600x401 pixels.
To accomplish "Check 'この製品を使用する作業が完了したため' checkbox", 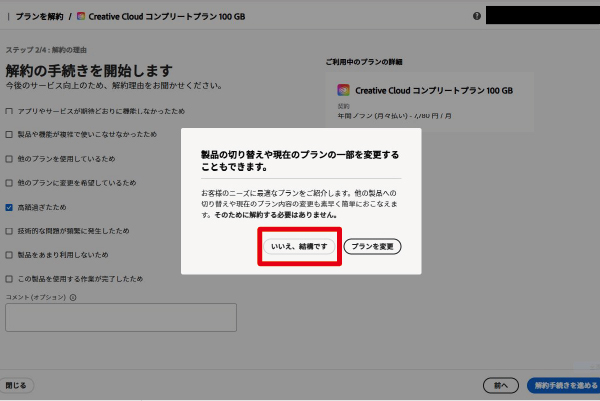I will pyautogui.click(x=9, y=279).
